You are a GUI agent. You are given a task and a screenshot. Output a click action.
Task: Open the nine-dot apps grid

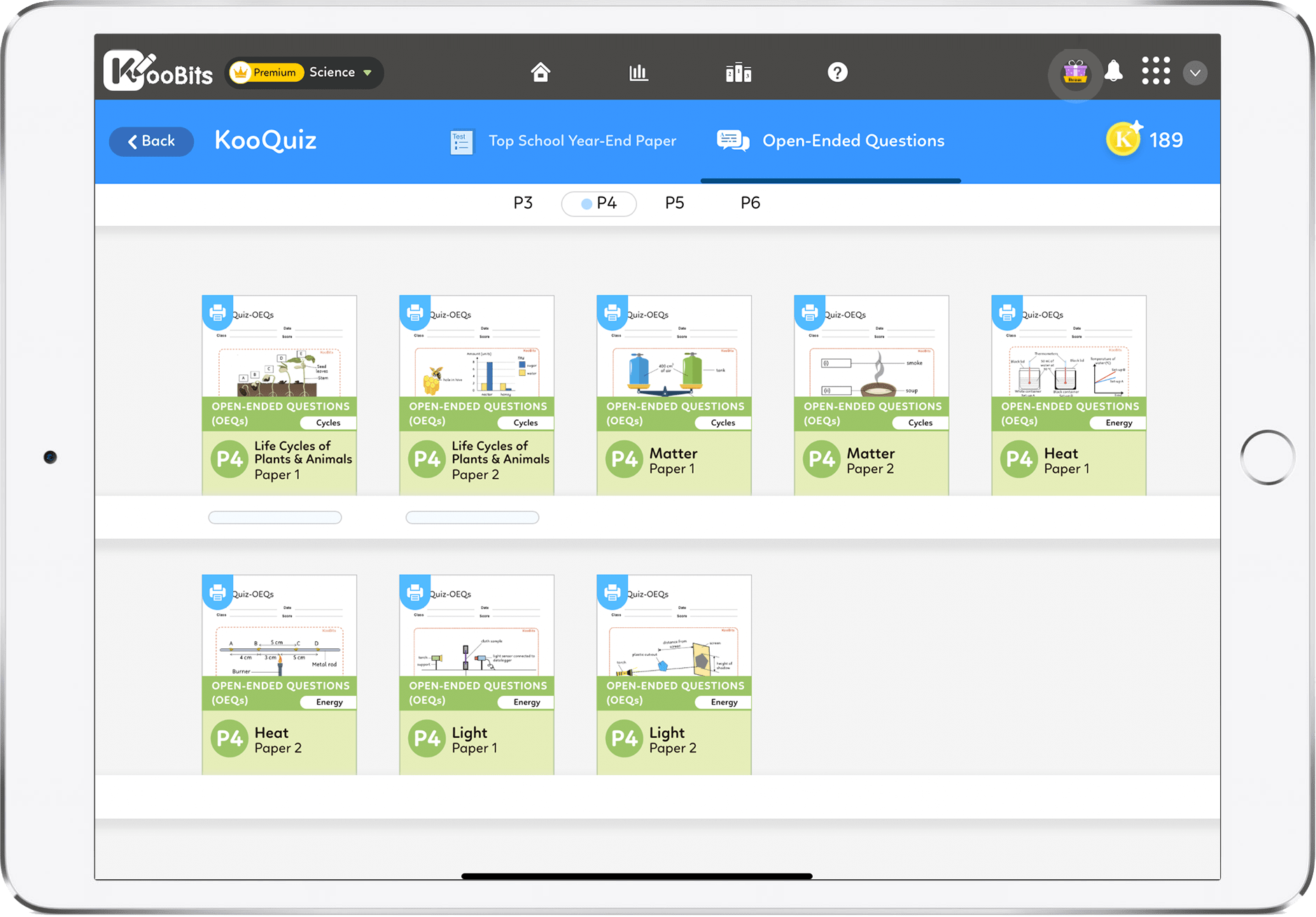pos(1156,71)
